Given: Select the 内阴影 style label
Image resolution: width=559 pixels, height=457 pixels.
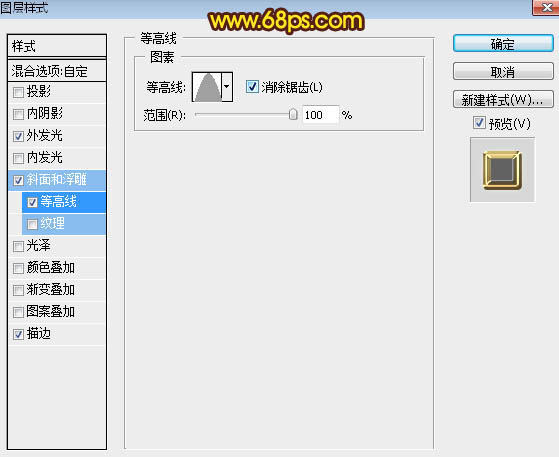Looking at the screenshot, I should 45,114.
